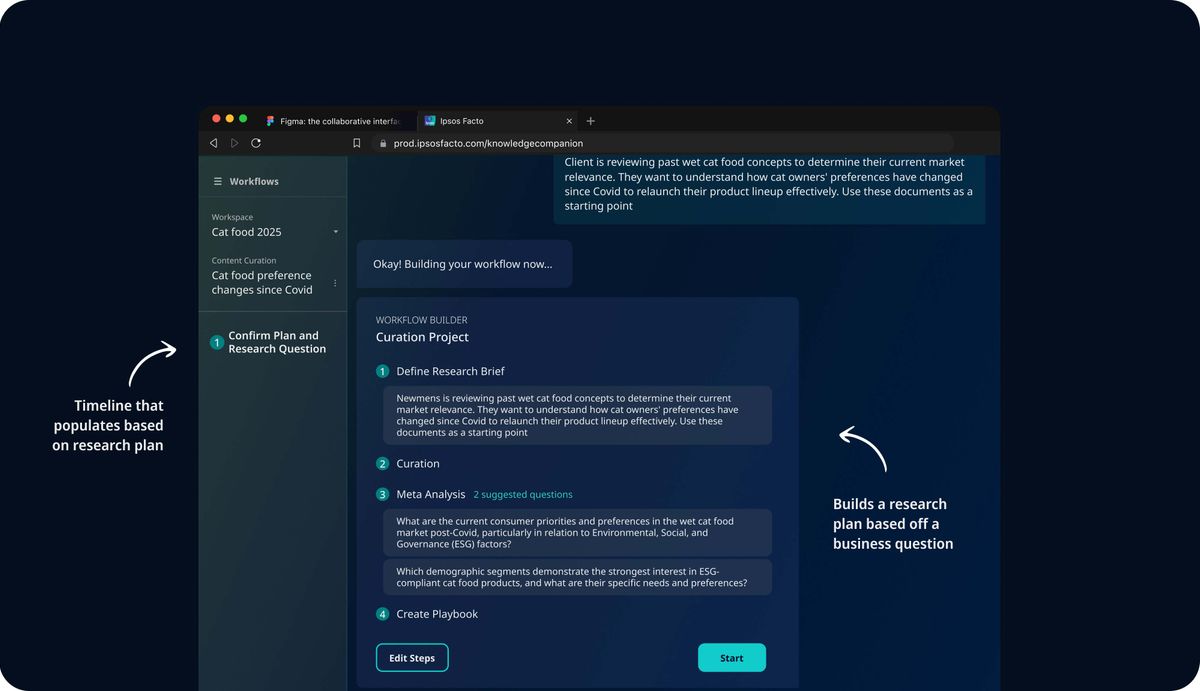Click the Ipsos Facto tab favicon
The height and width of the screenshot is (691, 1200).
coord(430,121)
